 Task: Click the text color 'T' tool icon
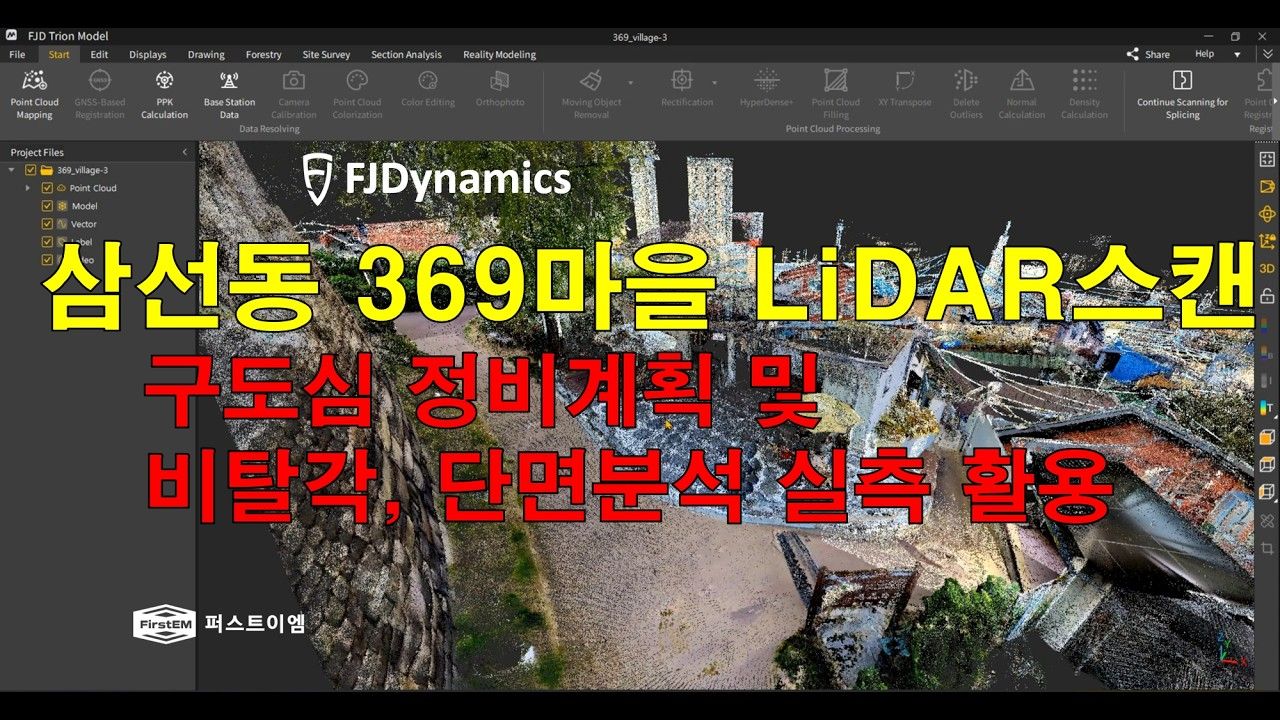click(x=1267, y=407)
